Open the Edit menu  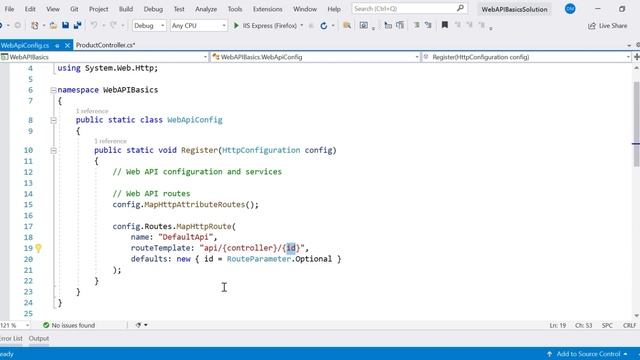(x=30, y=9)
